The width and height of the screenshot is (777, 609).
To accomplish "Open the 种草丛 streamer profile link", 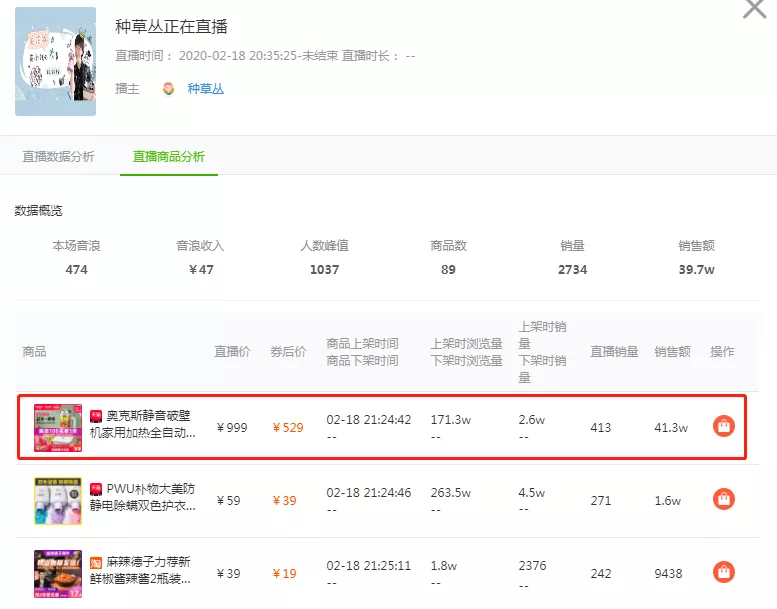I will tap(206, 89).
